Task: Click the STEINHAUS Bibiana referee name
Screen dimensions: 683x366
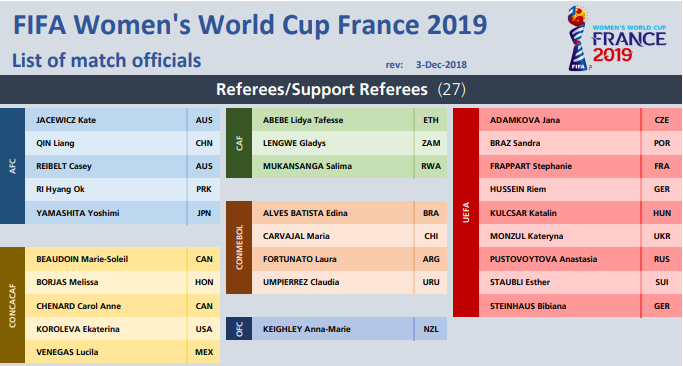Action: coord(528,306)
